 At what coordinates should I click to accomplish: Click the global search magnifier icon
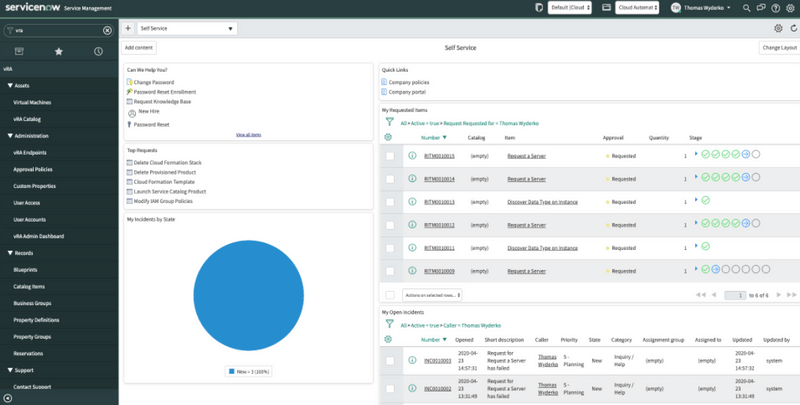pyautogui.click(x=745, y=8)
